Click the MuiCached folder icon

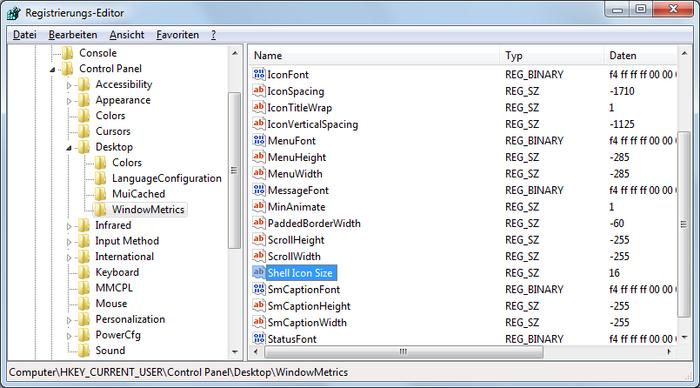pyautogui.click(x=100, y=194)
